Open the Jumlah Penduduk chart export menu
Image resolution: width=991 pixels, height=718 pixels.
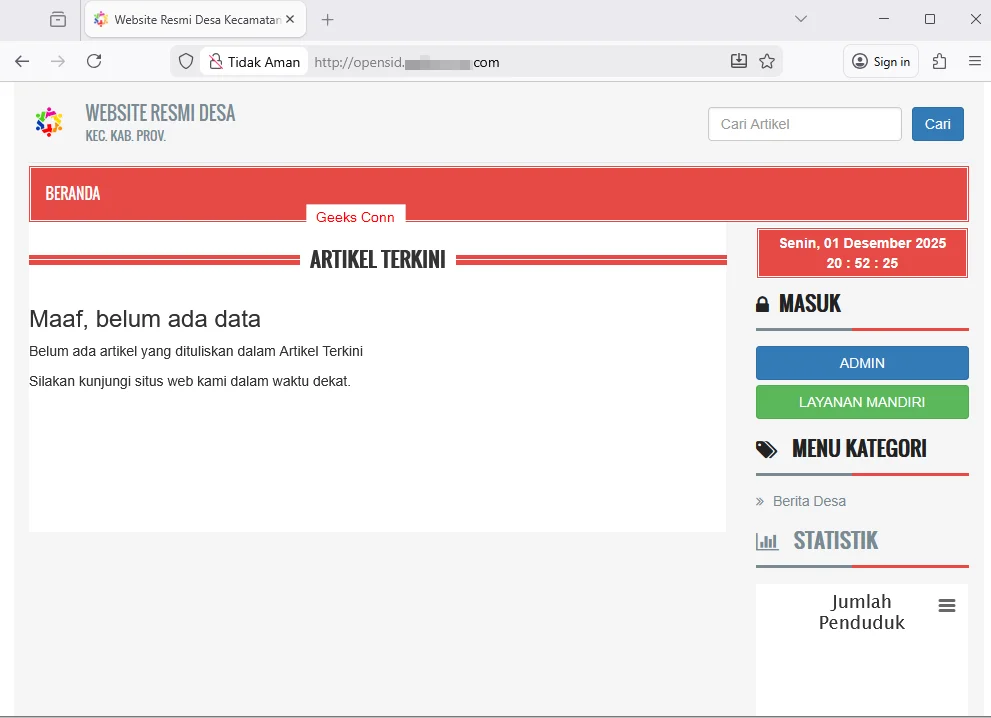tap(946, 605)
